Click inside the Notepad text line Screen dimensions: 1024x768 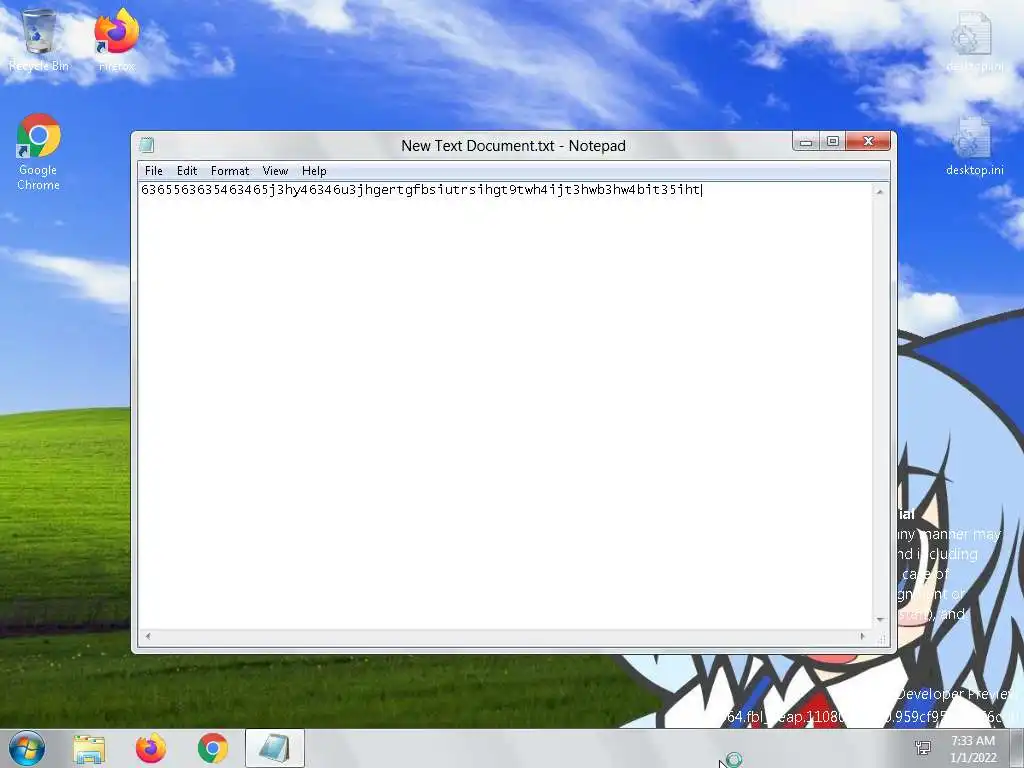click(x=421, y=190)
